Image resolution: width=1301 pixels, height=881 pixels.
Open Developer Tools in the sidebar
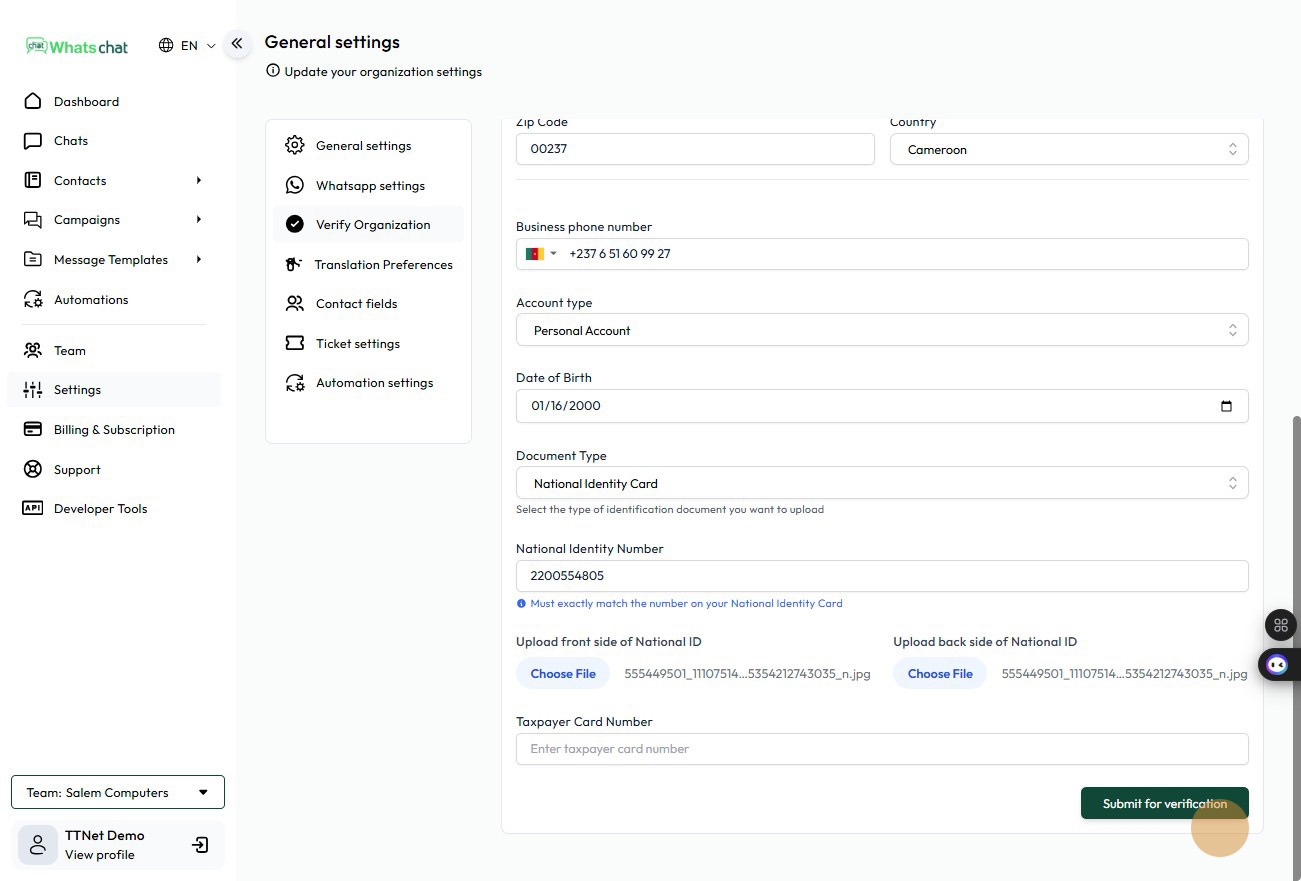100,509
